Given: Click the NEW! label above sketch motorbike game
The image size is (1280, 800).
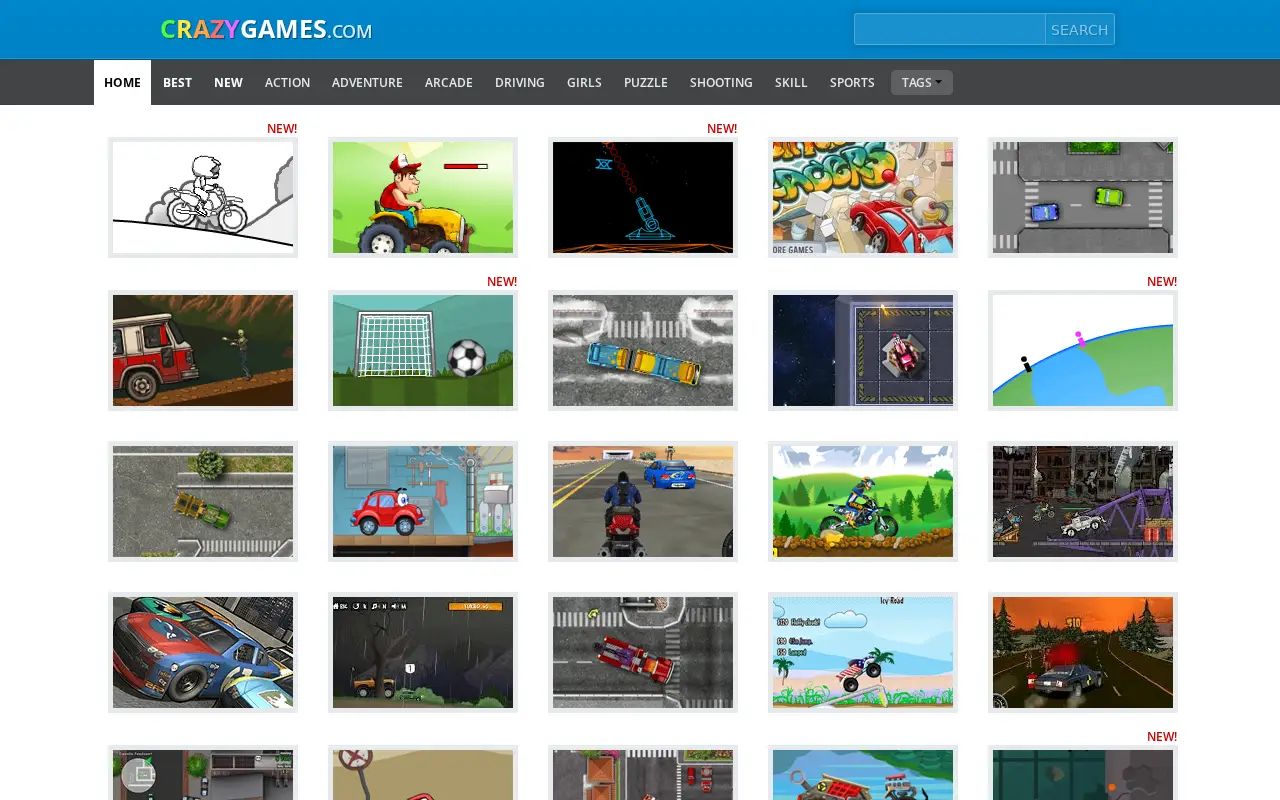Looking at the screenshot, I should click(282, 129).
